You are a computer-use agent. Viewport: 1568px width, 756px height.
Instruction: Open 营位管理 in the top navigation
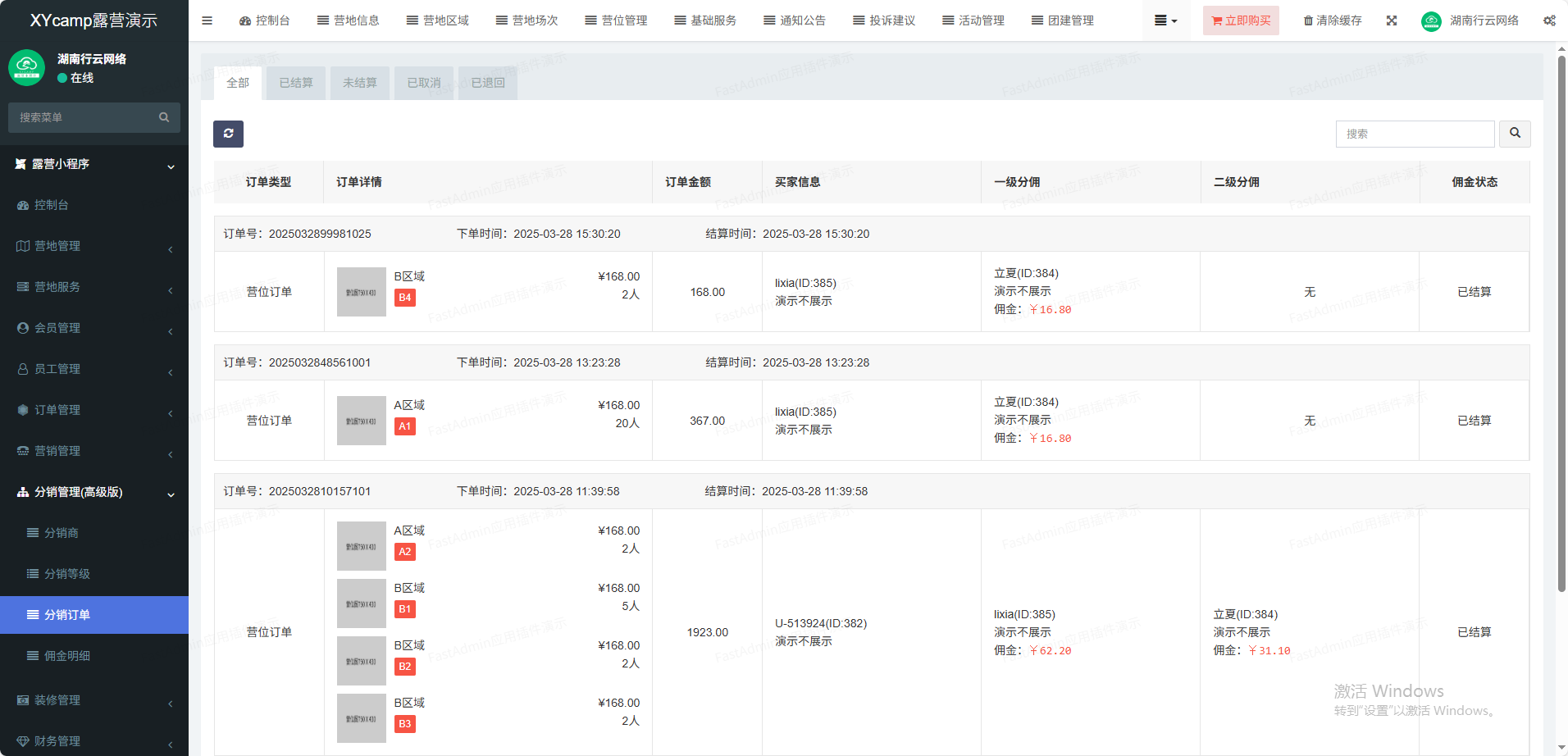point(616,20)
